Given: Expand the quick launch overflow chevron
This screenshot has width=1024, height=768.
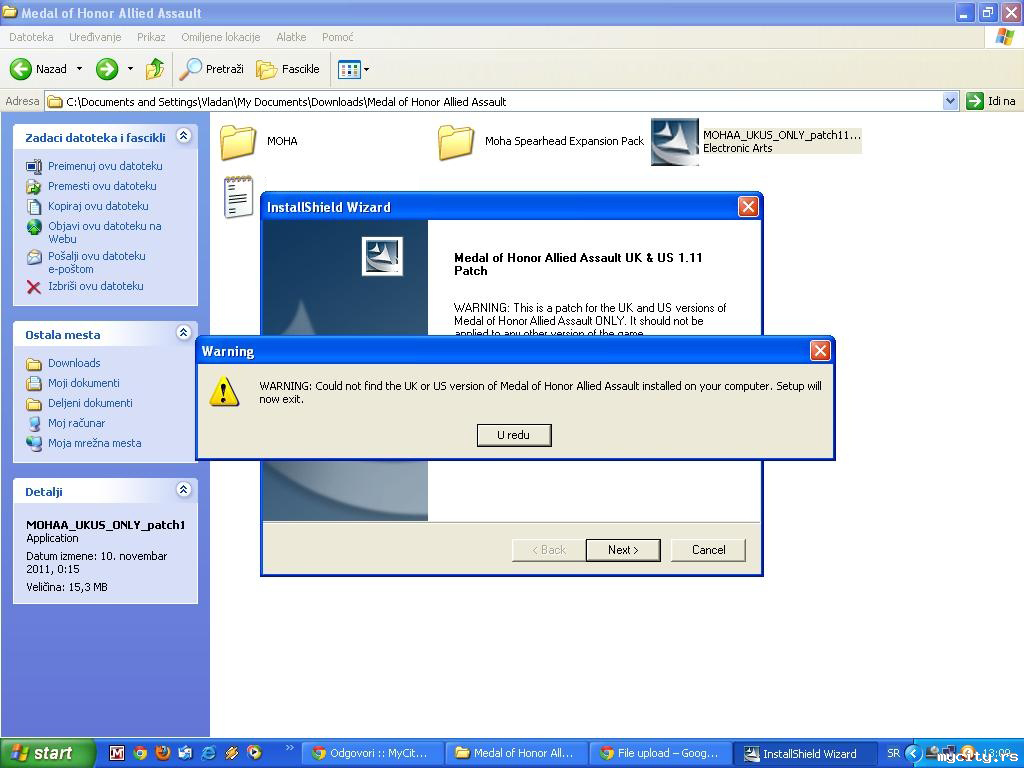Looking at the screenshot, I should (x=289, y=747).
